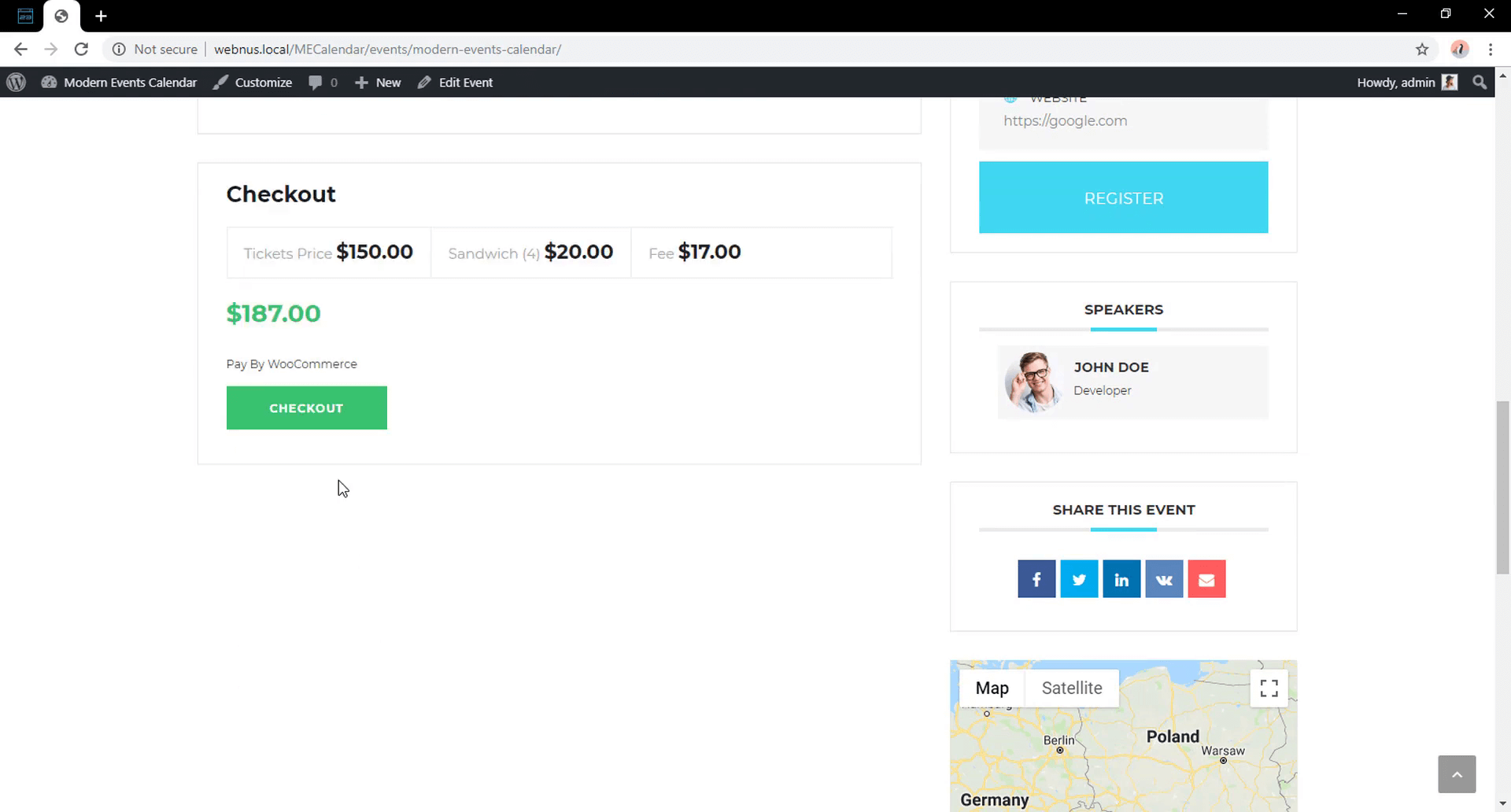Image resolution: width=1511 pixels, height=812 pixels.
Task: Click the Pay By WooCommerce label
Action: 291,364
